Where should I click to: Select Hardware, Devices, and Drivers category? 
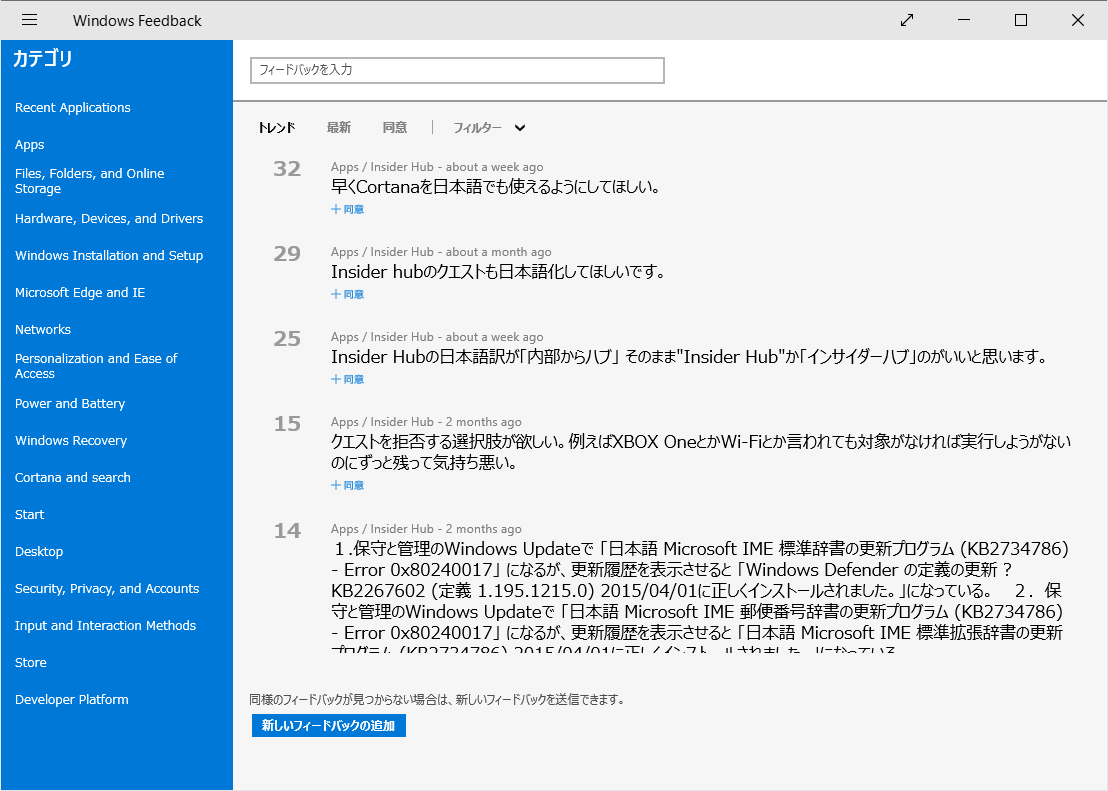(x=109, y=218)
